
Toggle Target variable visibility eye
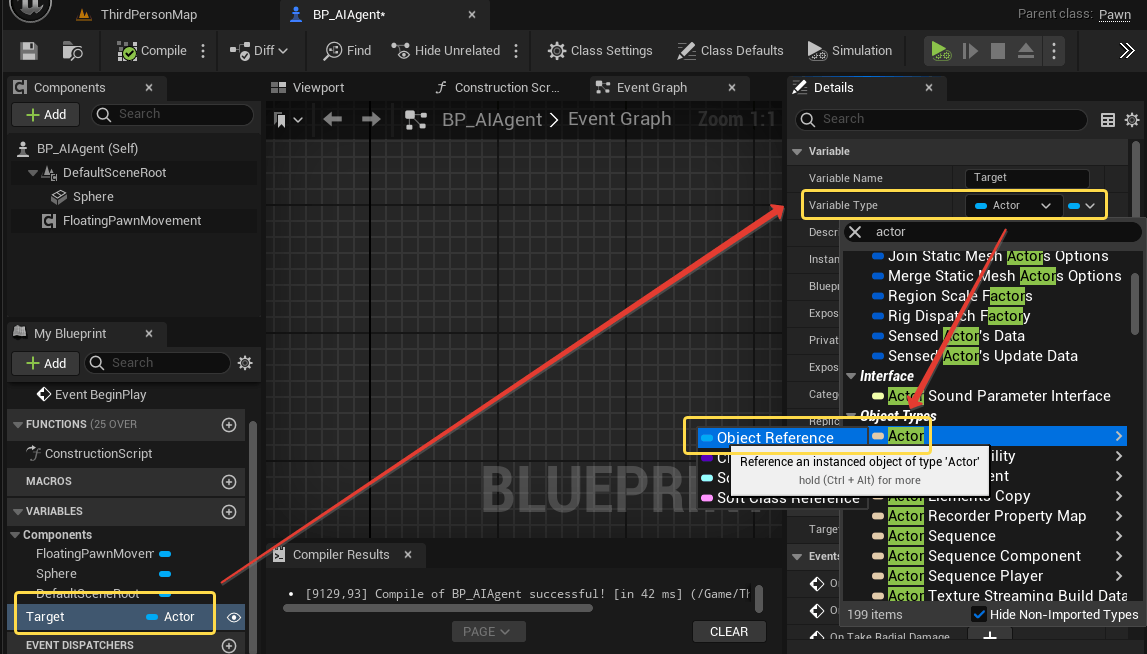coord(233,617)
